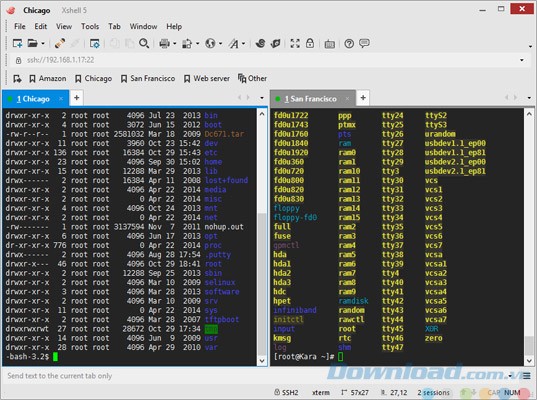Open Help question mark icon
Screen dimensions: 537x400
point(349,43)
